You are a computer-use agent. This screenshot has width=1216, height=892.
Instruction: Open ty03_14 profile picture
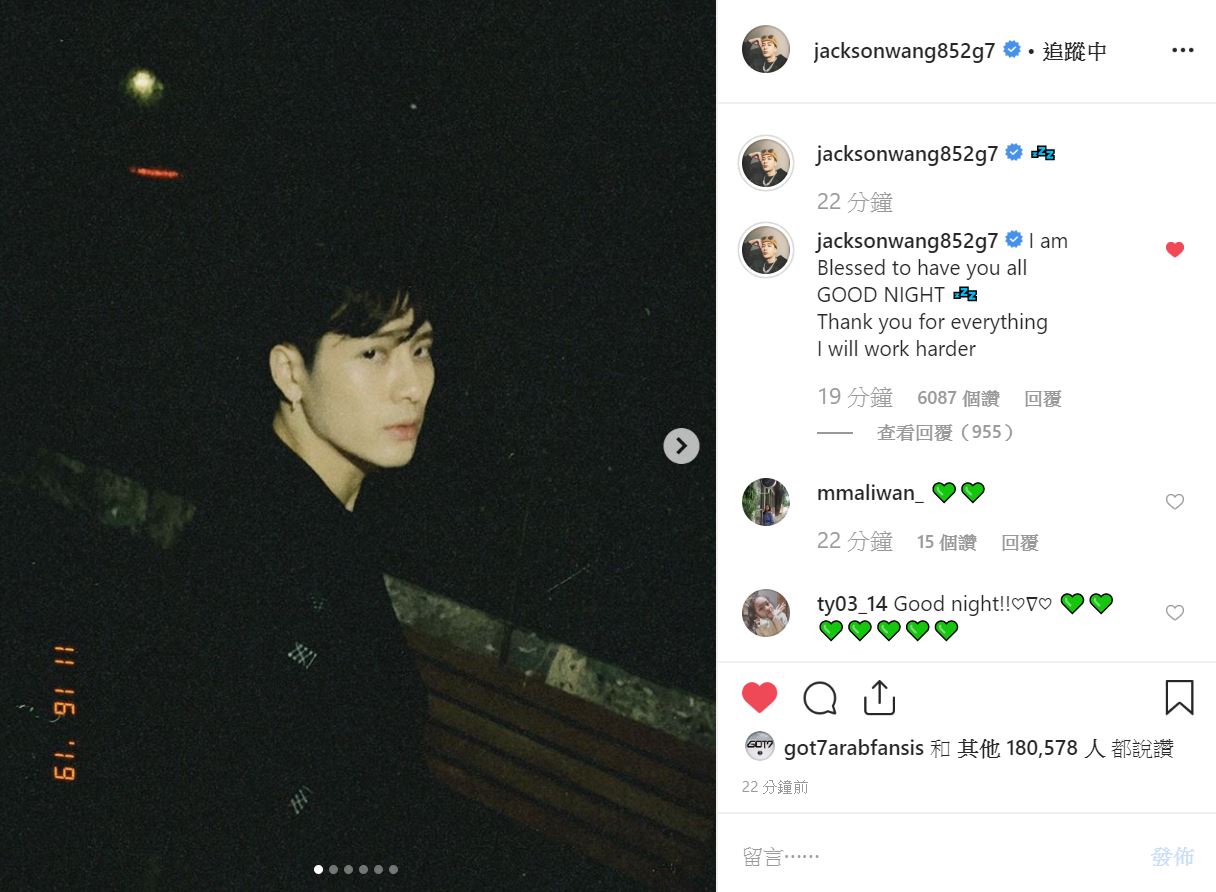pyautogui.click(x=766, y=613)
